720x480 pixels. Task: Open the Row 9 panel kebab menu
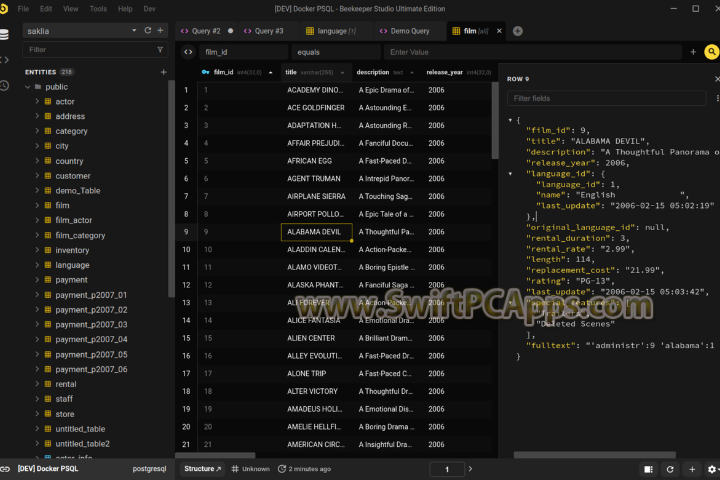(x=717, y=98)
